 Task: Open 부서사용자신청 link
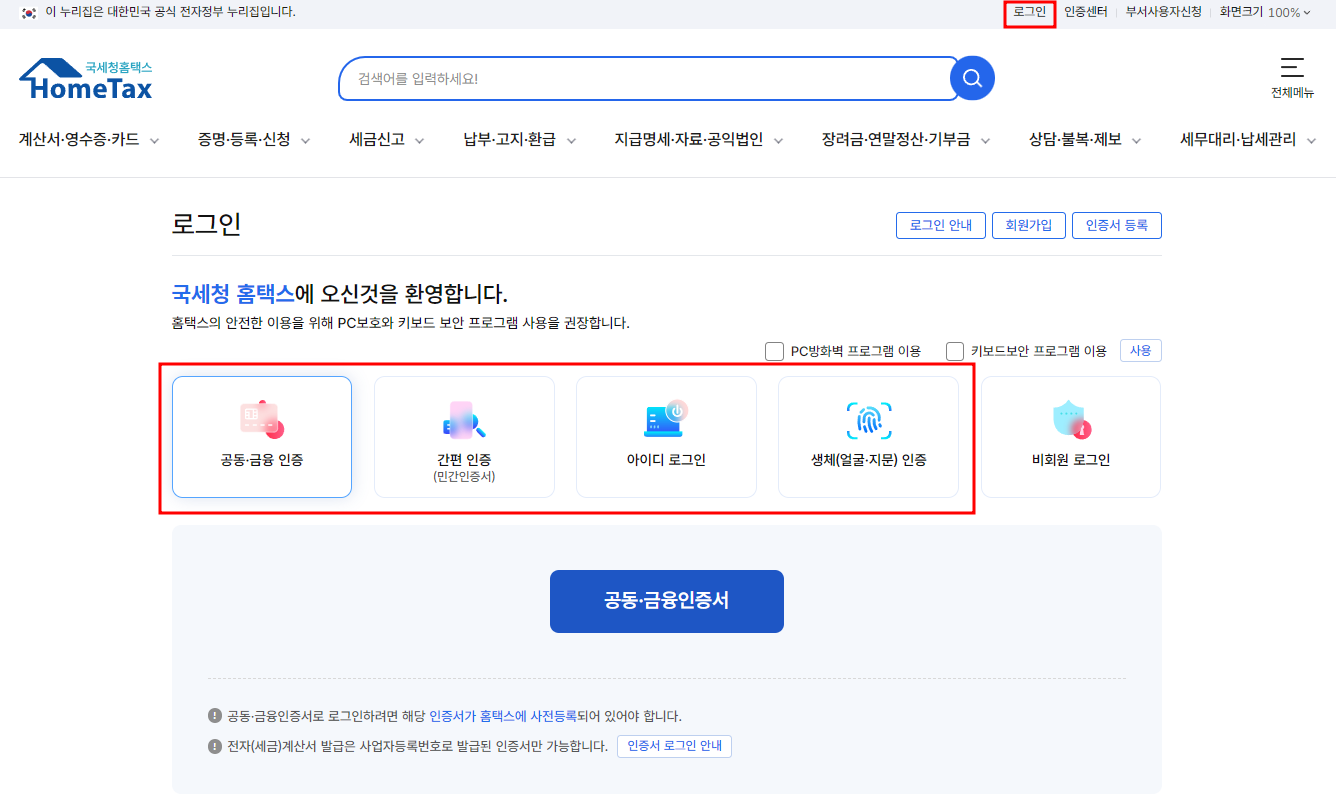(1164, 12)
